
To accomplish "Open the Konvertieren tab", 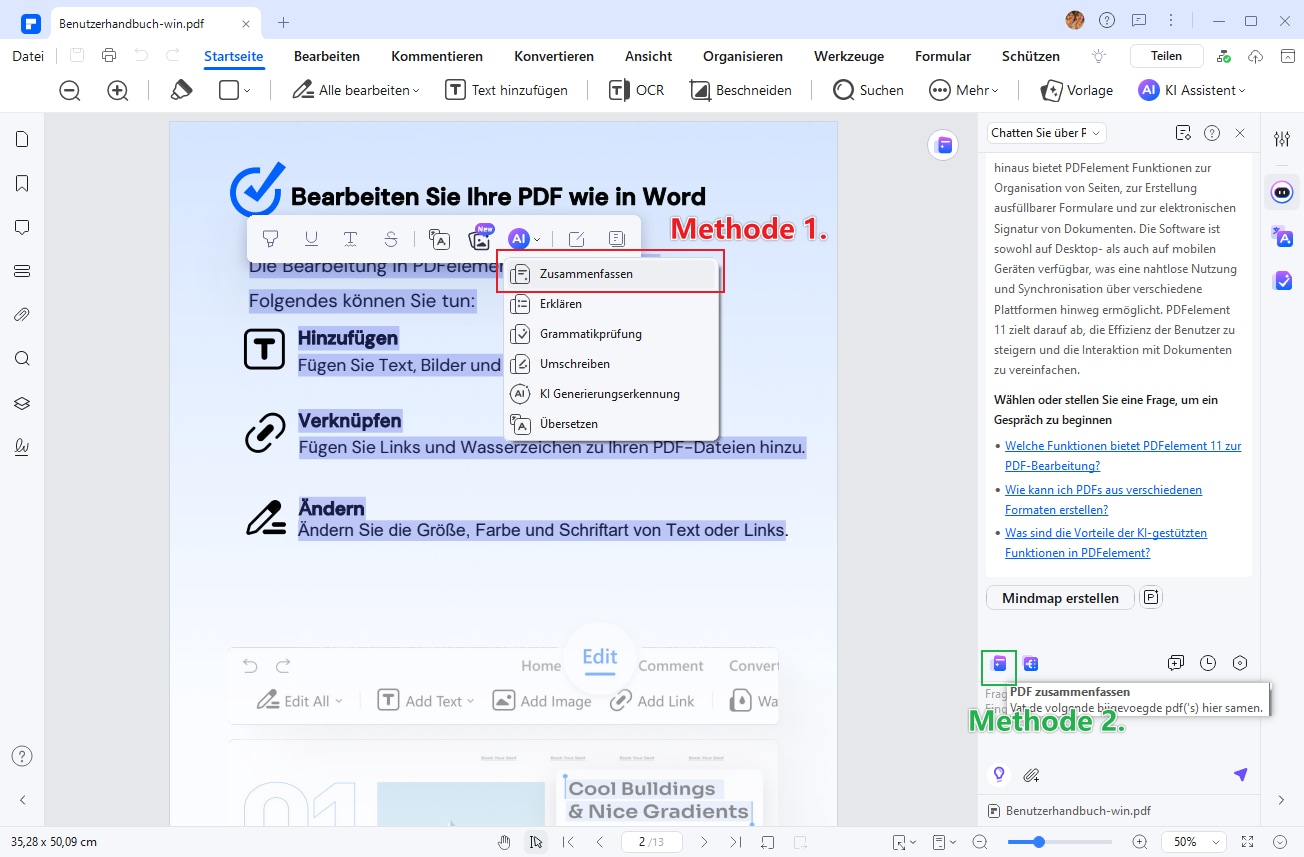I will point(554,56).
